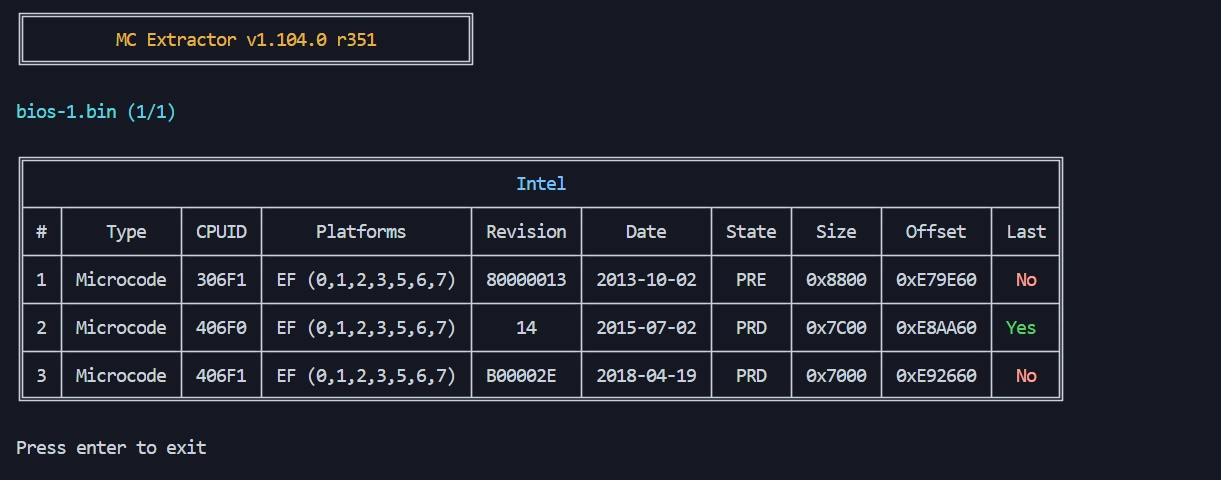Click row number 1
This screenshot has height=480, width=1221.
(41, 280)
